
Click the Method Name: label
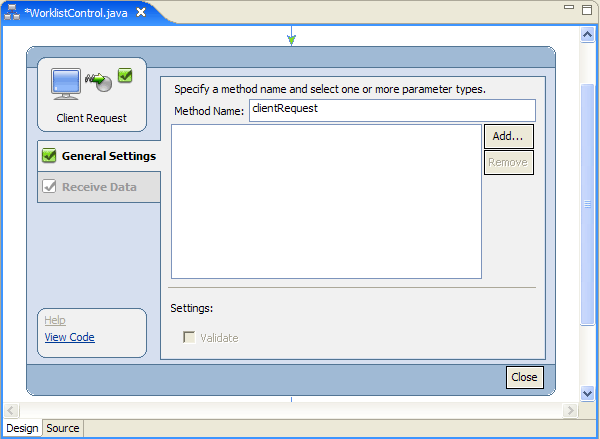click(209, 111)
